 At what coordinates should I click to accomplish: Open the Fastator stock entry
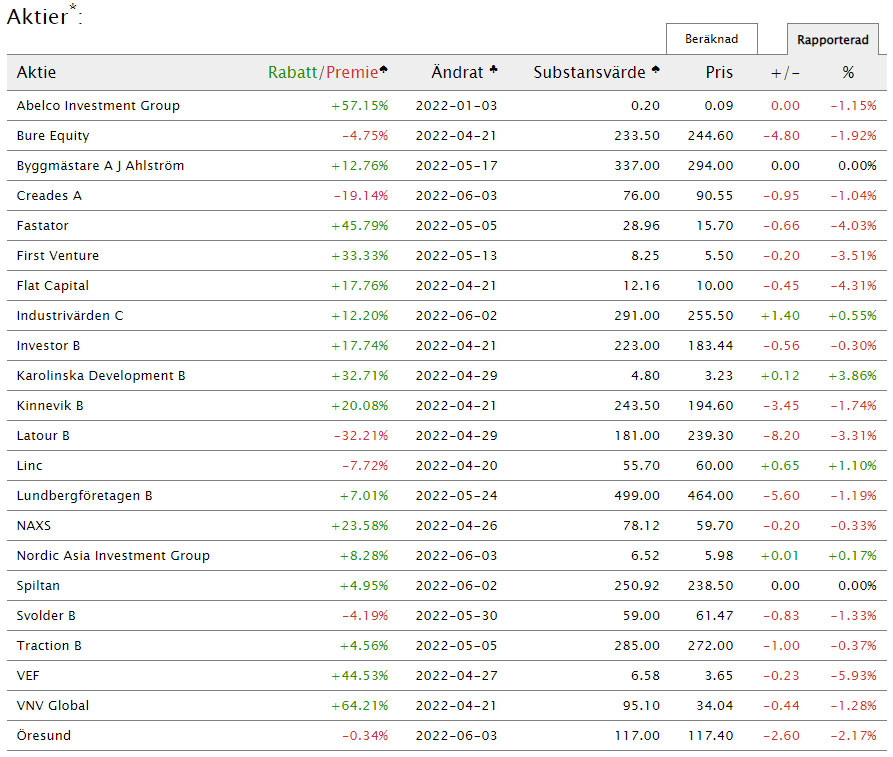point(42,226)
